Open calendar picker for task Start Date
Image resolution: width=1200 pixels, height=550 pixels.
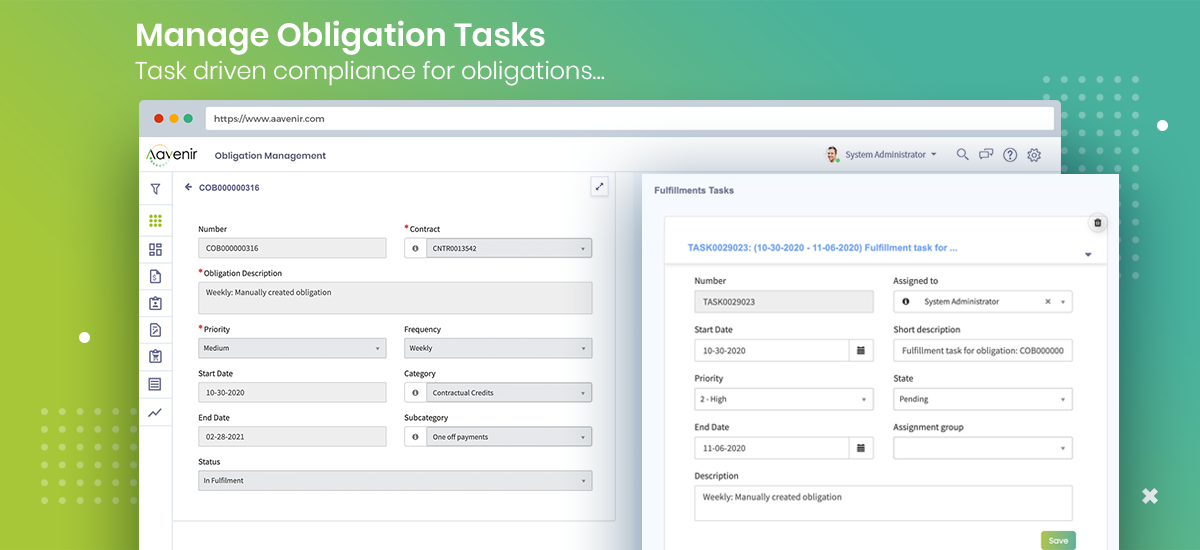(861, 351)
